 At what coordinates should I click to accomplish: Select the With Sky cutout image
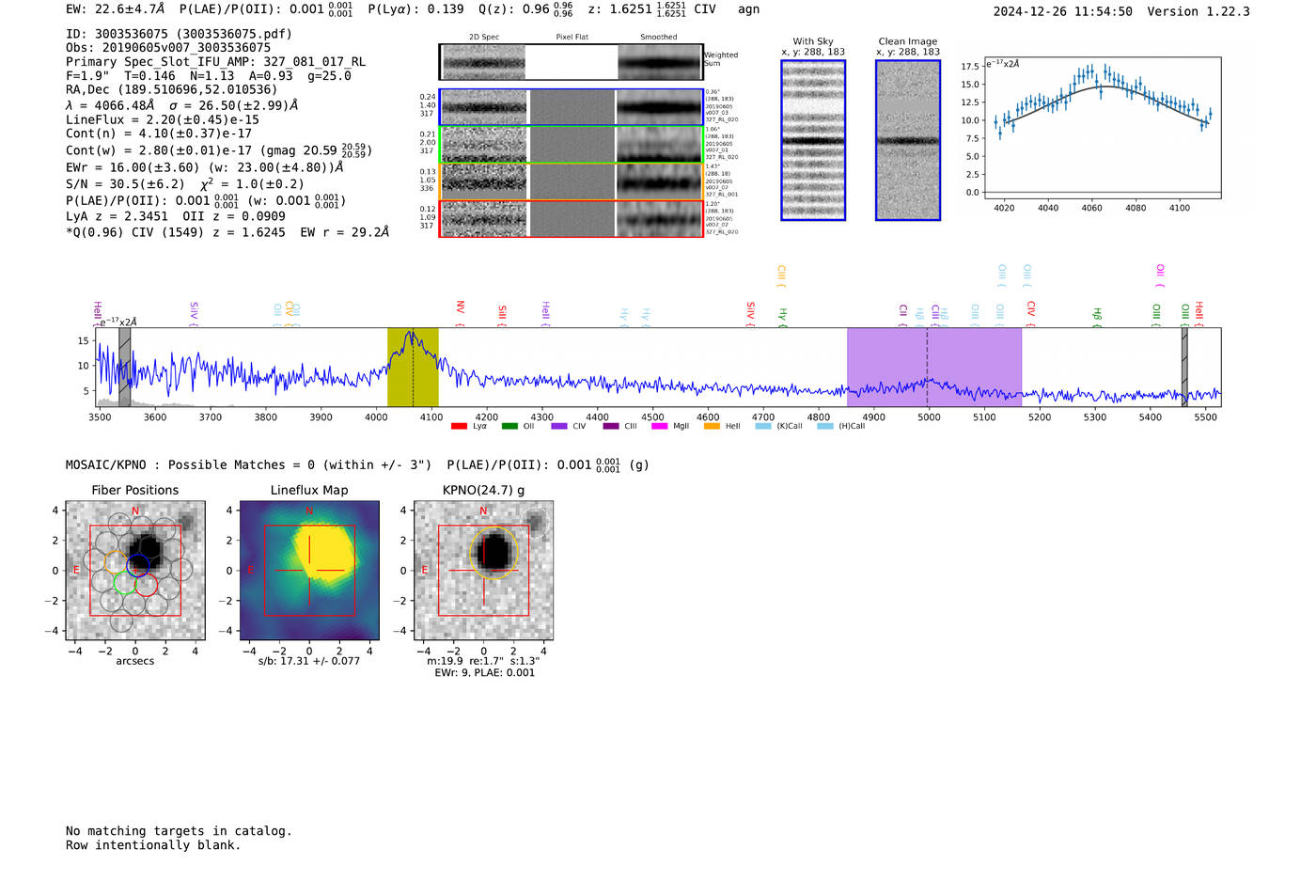(813, 140)
